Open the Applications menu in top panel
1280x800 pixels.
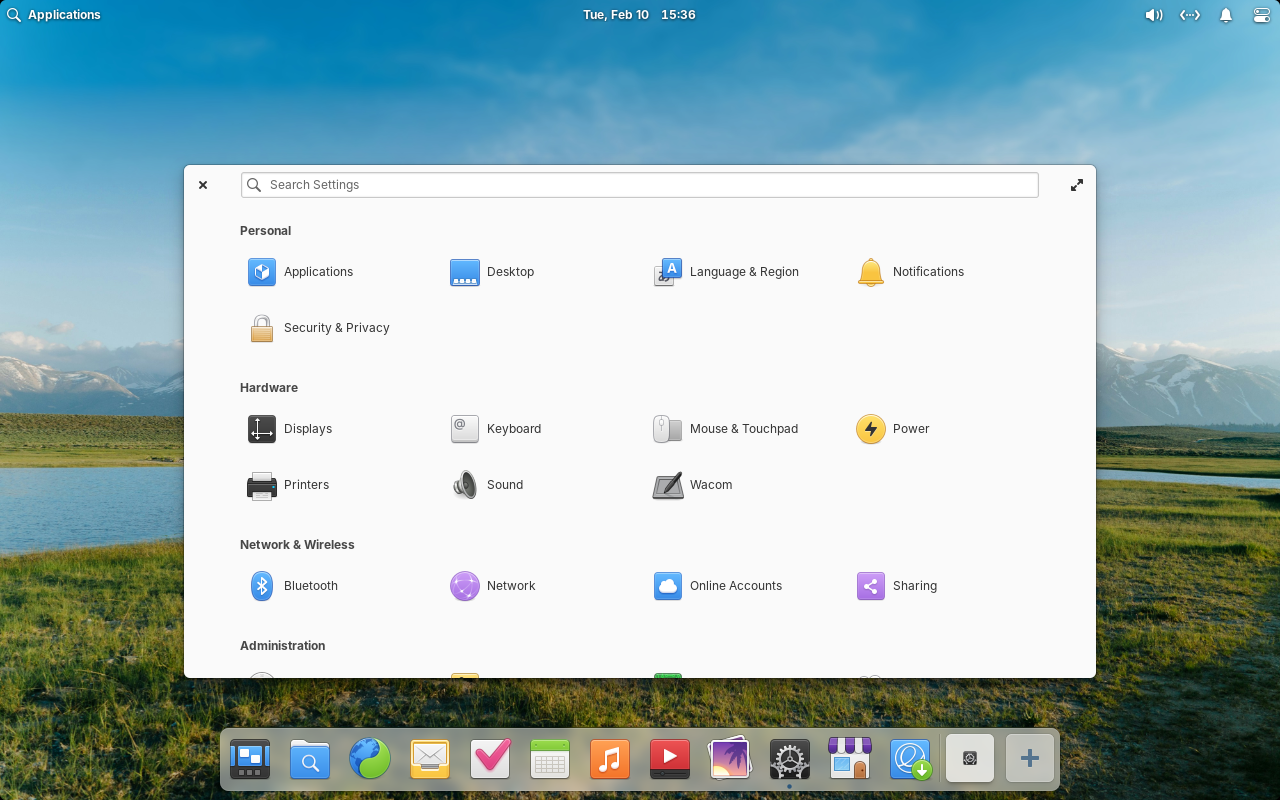[54, 15]
